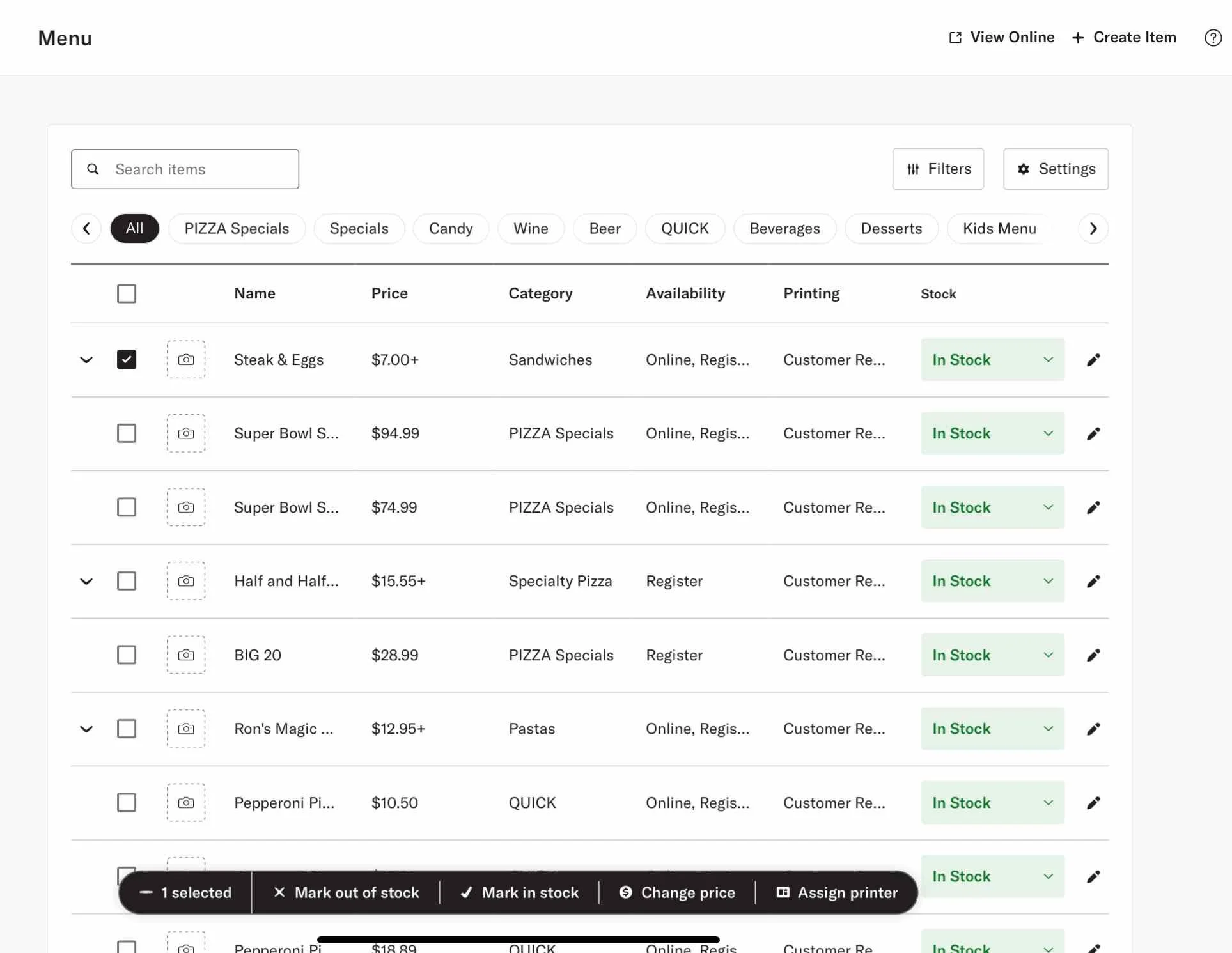Switch to PIZZA Specials category
1232x953 pixels.
[x=237, y=229]
